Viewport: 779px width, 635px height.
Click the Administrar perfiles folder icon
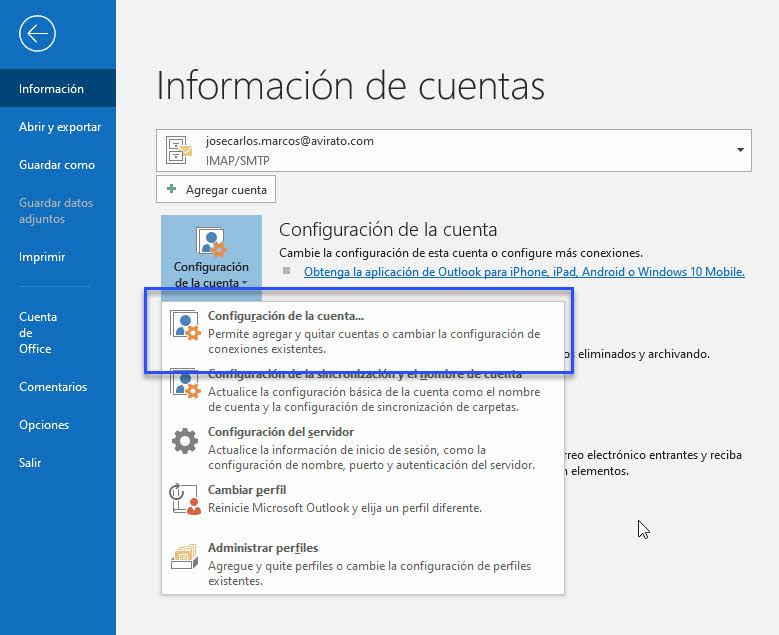(x=185, y=556)
